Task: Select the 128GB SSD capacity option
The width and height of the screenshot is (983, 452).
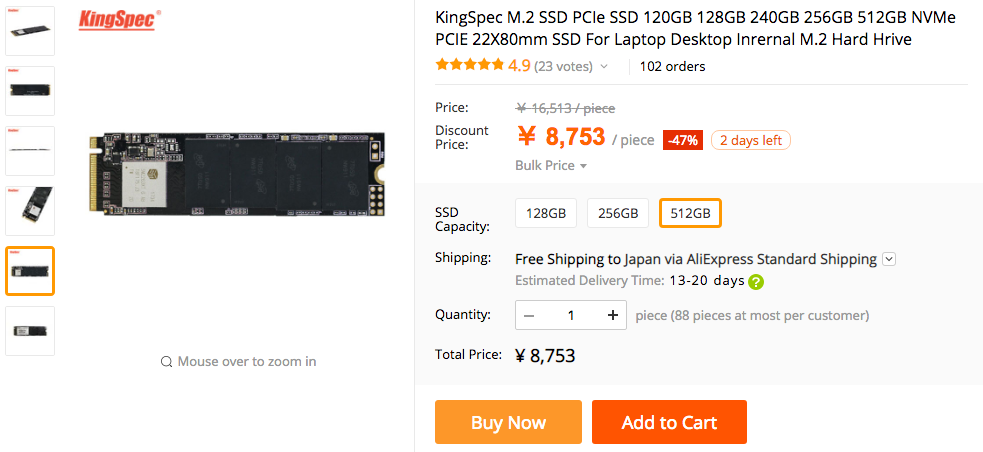Action: 546,213
